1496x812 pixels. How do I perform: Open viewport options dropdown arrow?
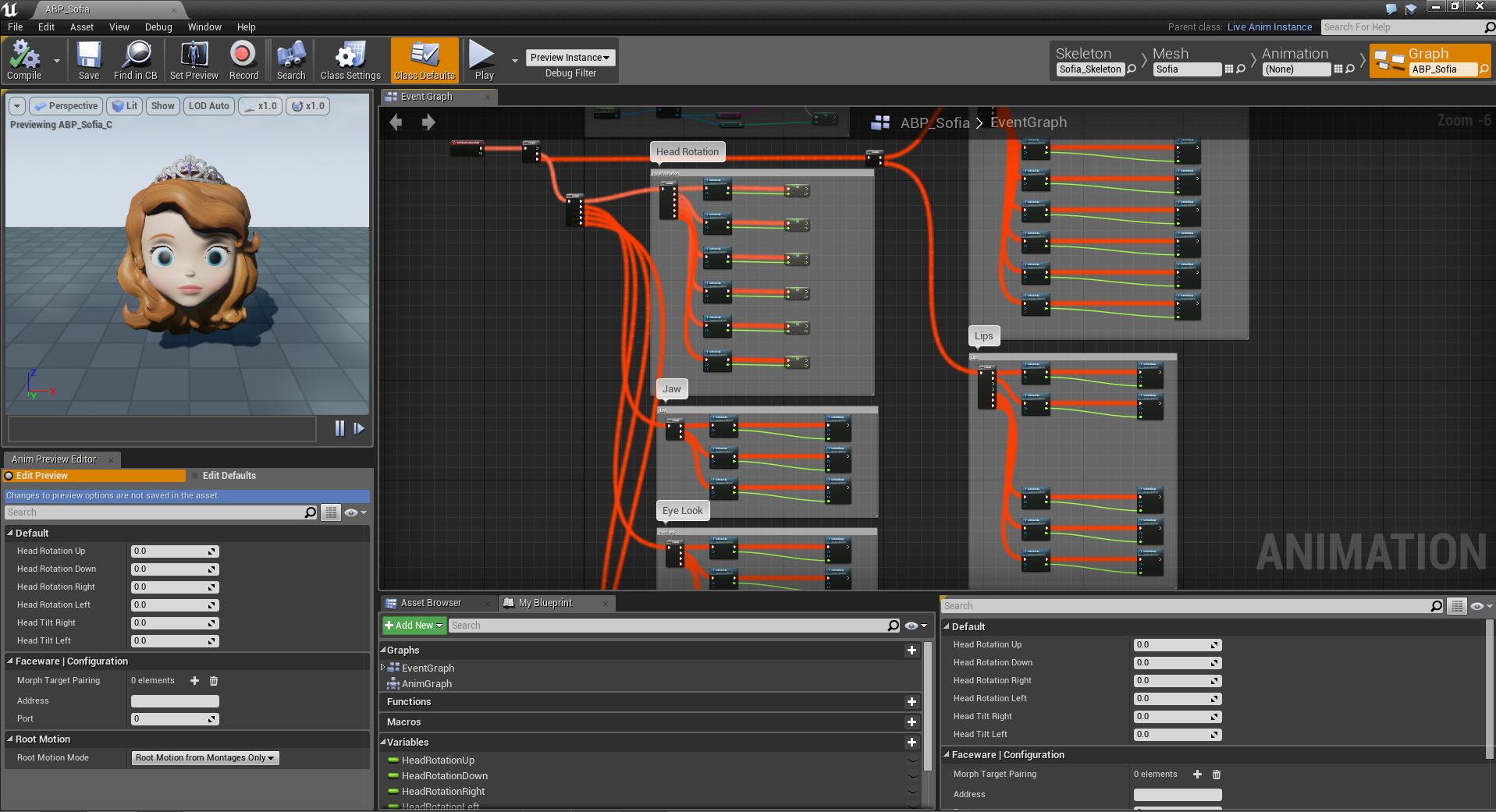17,106
